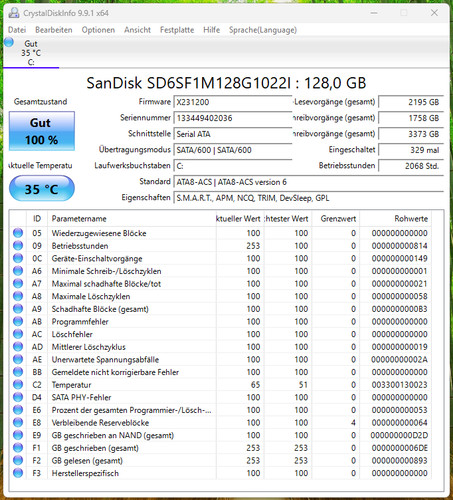Click status orb of Geräte-Einschaltvorgänge row
453x500 pixels.
[x=18, y=258]
